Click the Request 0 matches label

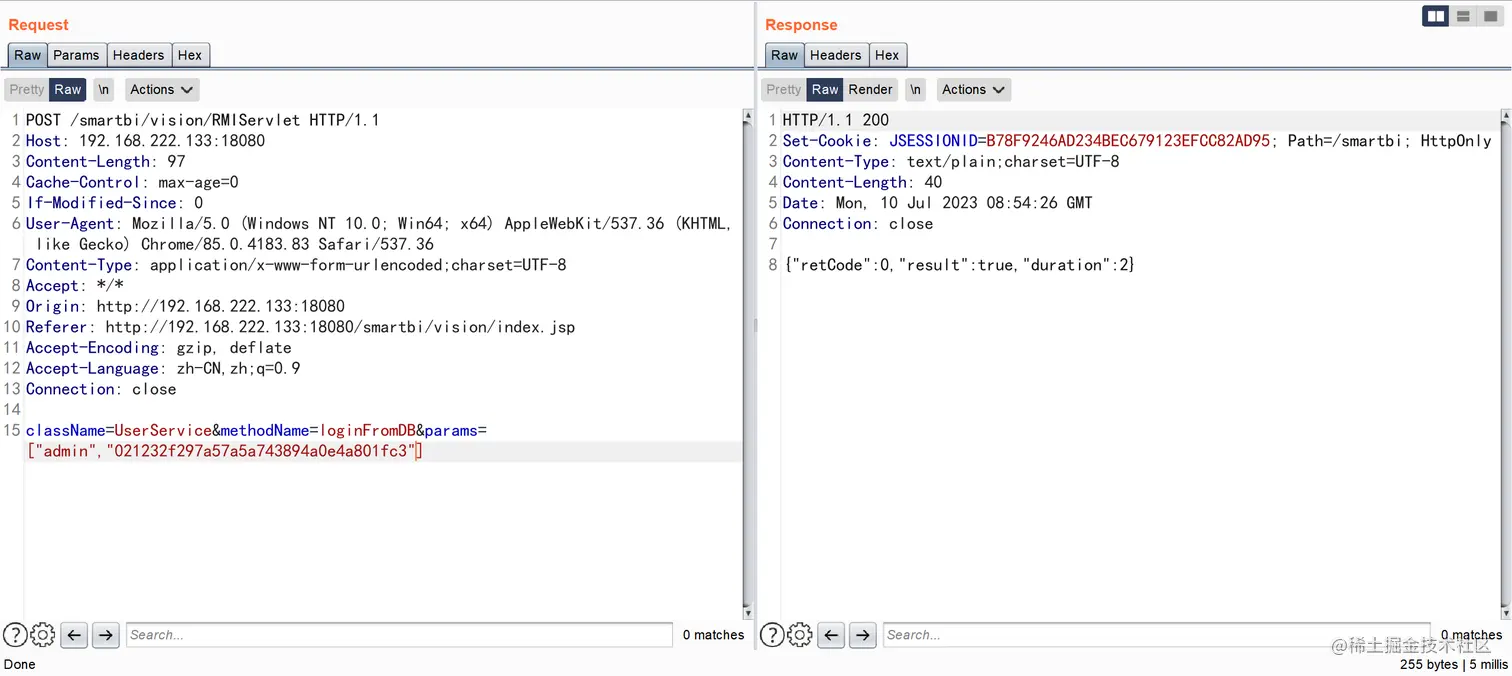click(x=713, y=635)
